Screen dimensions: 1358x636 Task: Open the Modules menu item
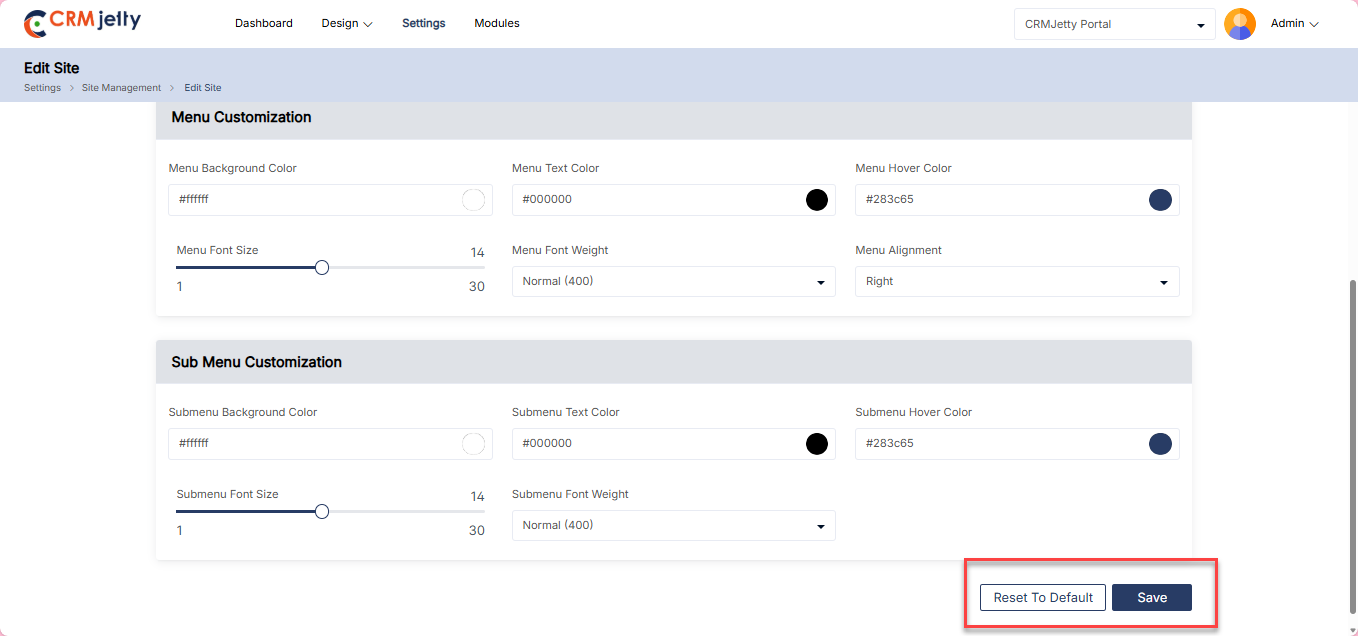click(497, 24)
